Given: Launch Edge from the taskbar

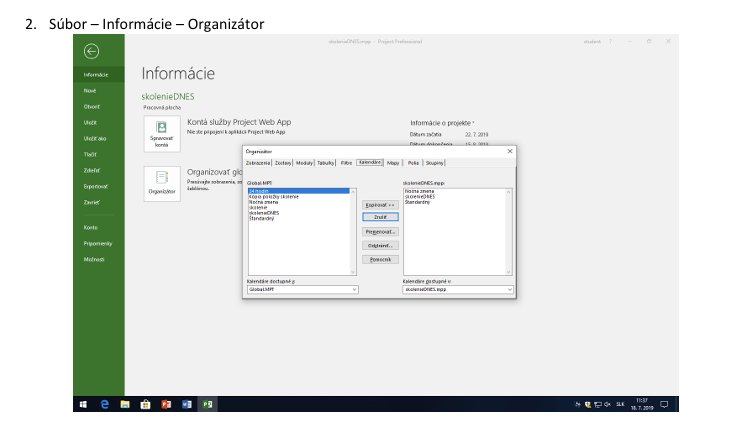Looking at the screenshot, I should point(105,404).
